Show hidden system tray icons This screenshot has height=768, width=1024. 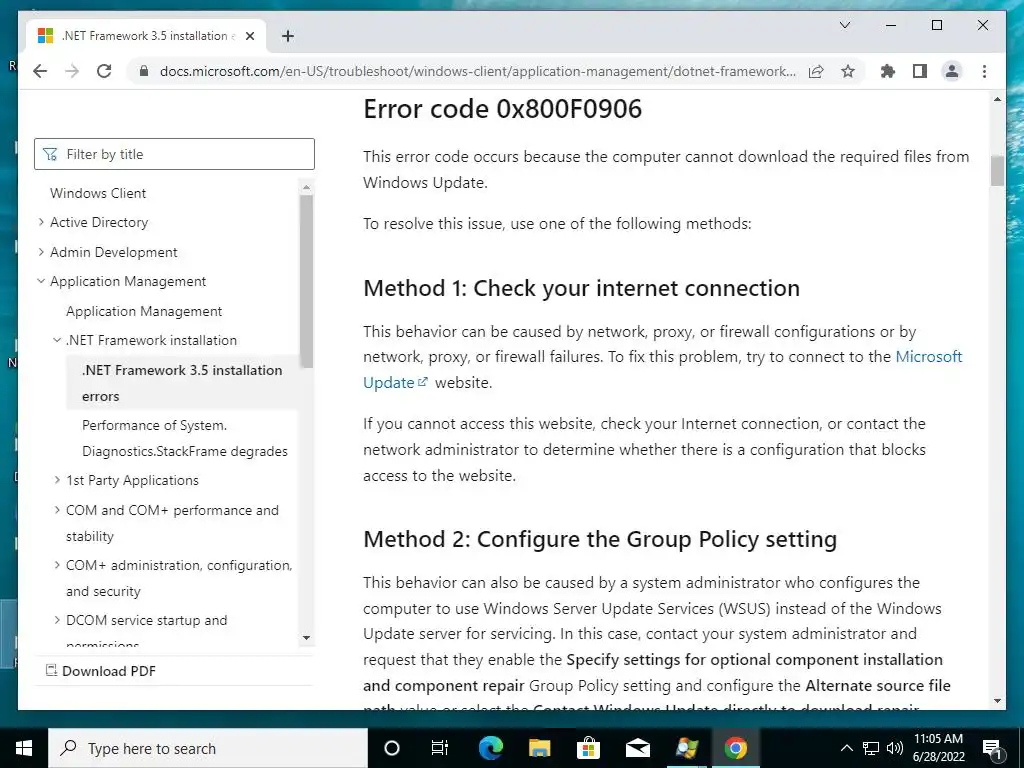tap(846, 748)
